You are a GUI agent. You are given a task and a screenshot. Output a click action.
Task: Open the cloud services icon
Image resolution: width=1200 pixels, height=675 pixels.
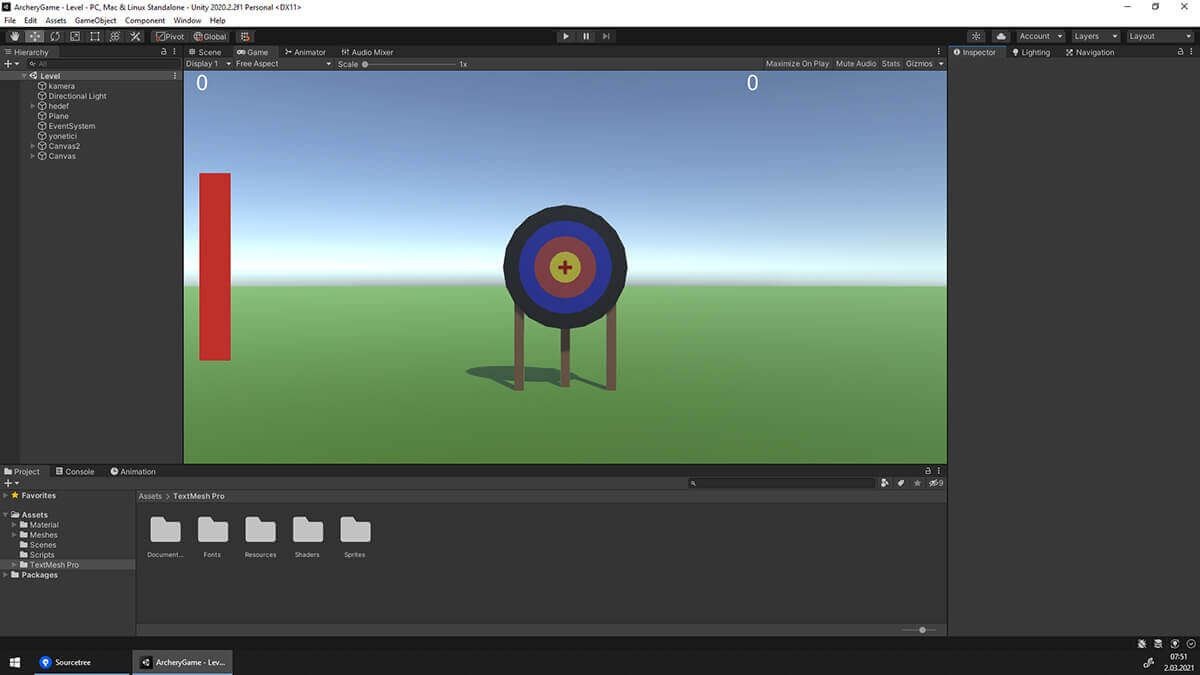1001,36
